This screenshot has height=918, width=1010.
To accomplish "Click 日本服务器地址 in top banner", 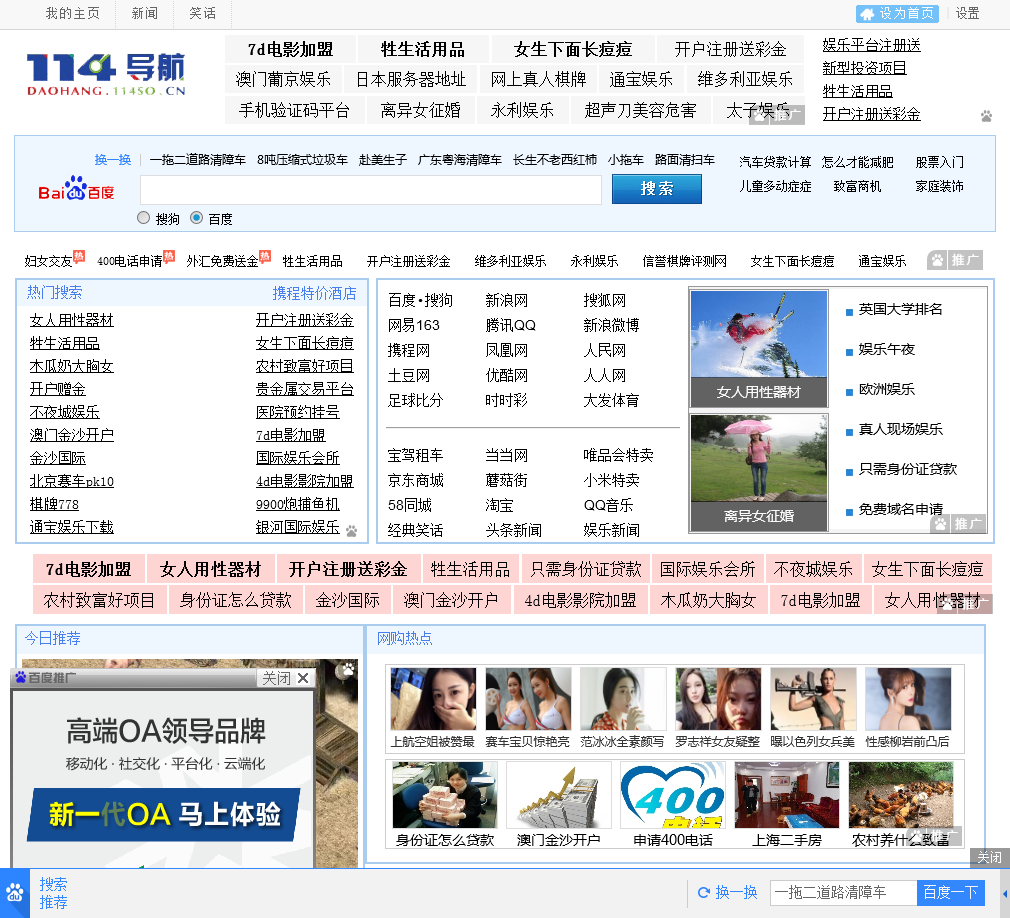I will [x=410, y=79].
